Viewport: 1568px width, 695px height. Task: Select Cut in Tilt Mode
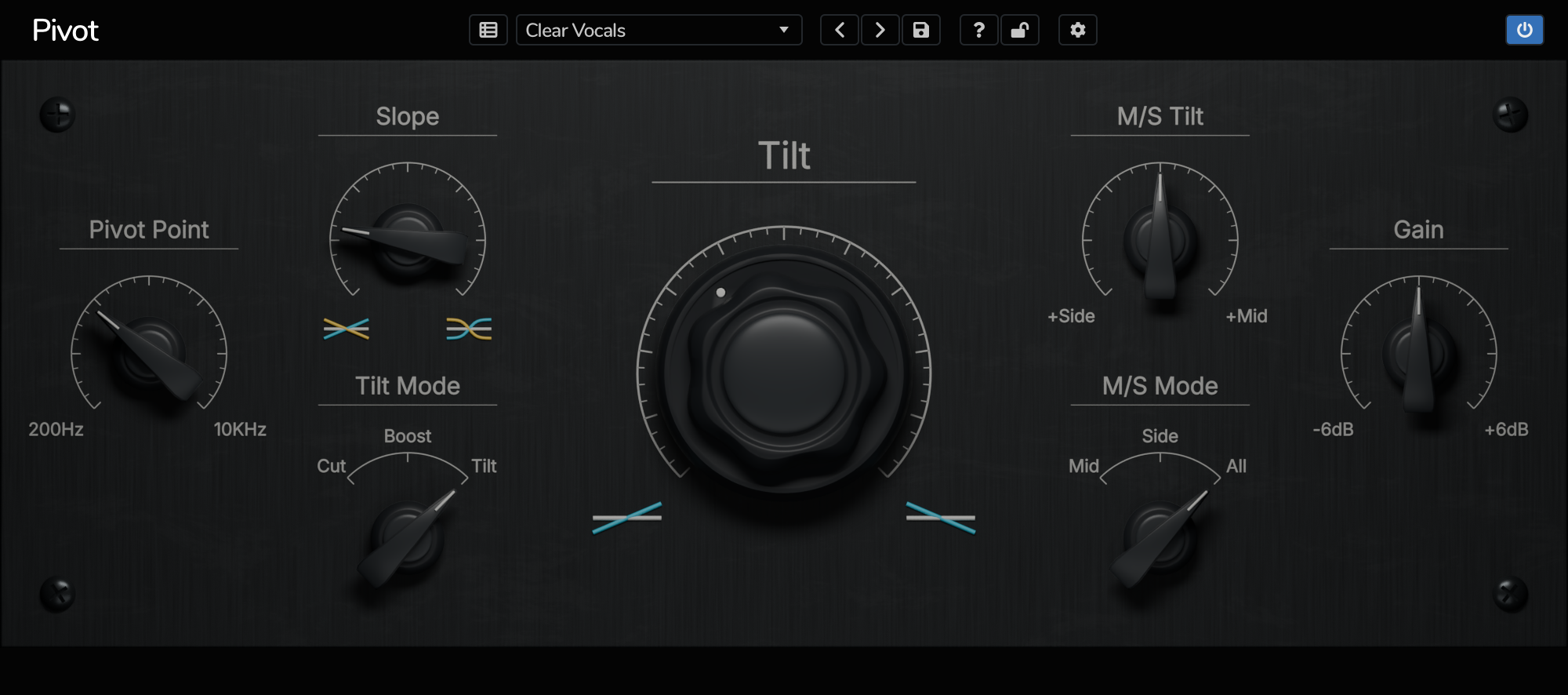[331, 466]
